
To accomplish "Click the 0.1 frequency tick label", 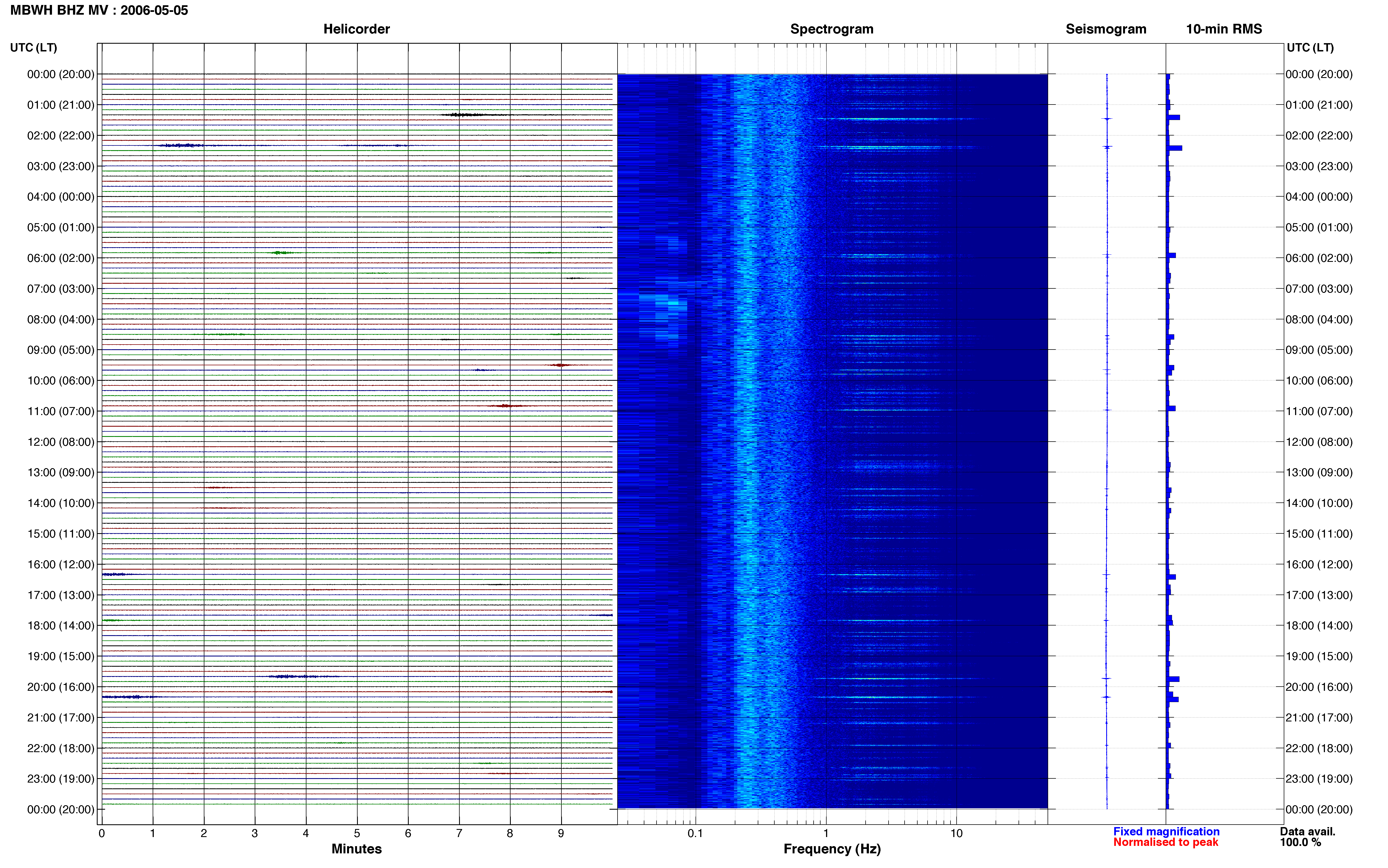I will click(x=695, y=833).
